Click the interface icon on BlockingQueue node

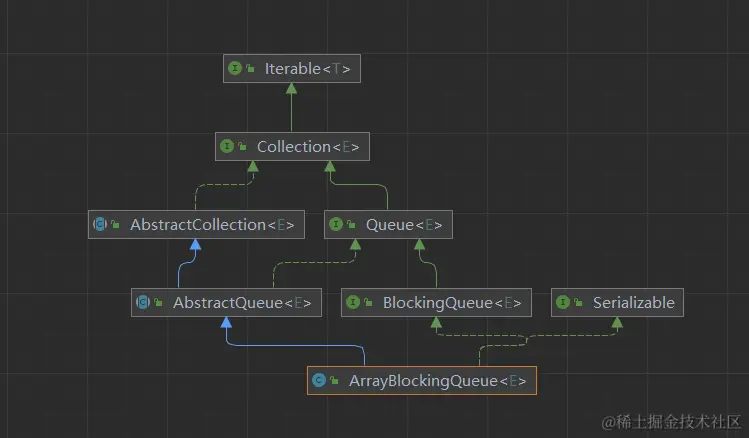point(353,302)
